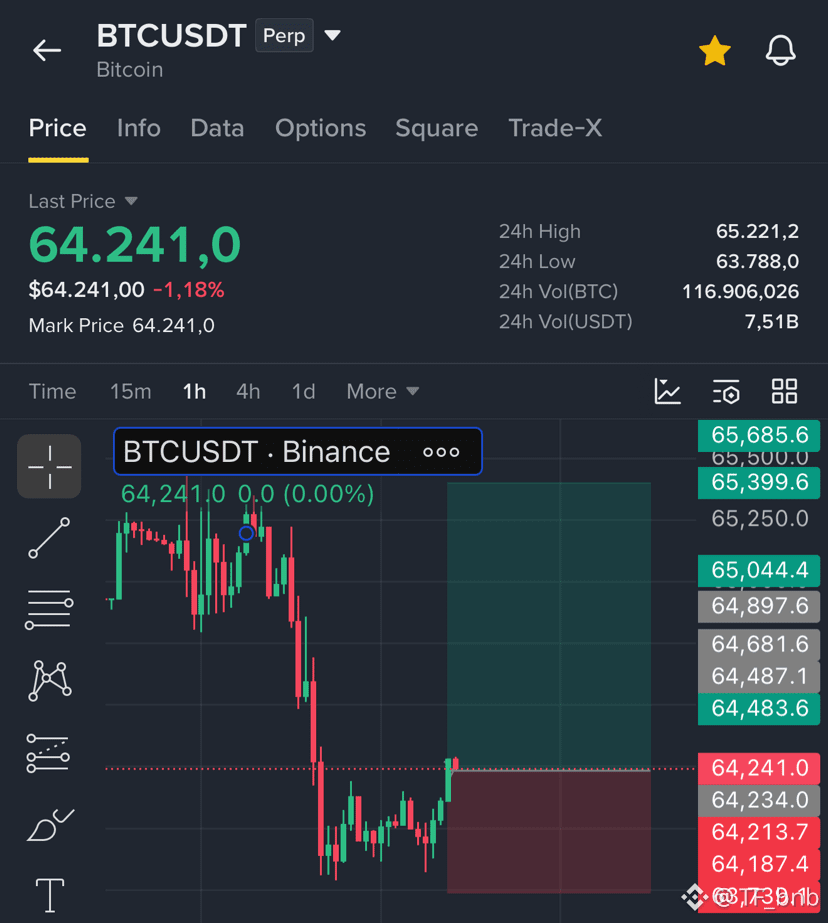Click the 64,483.6 price label
Image resolution: width=828 pixels, height=923 pixels.
point(759,709)
